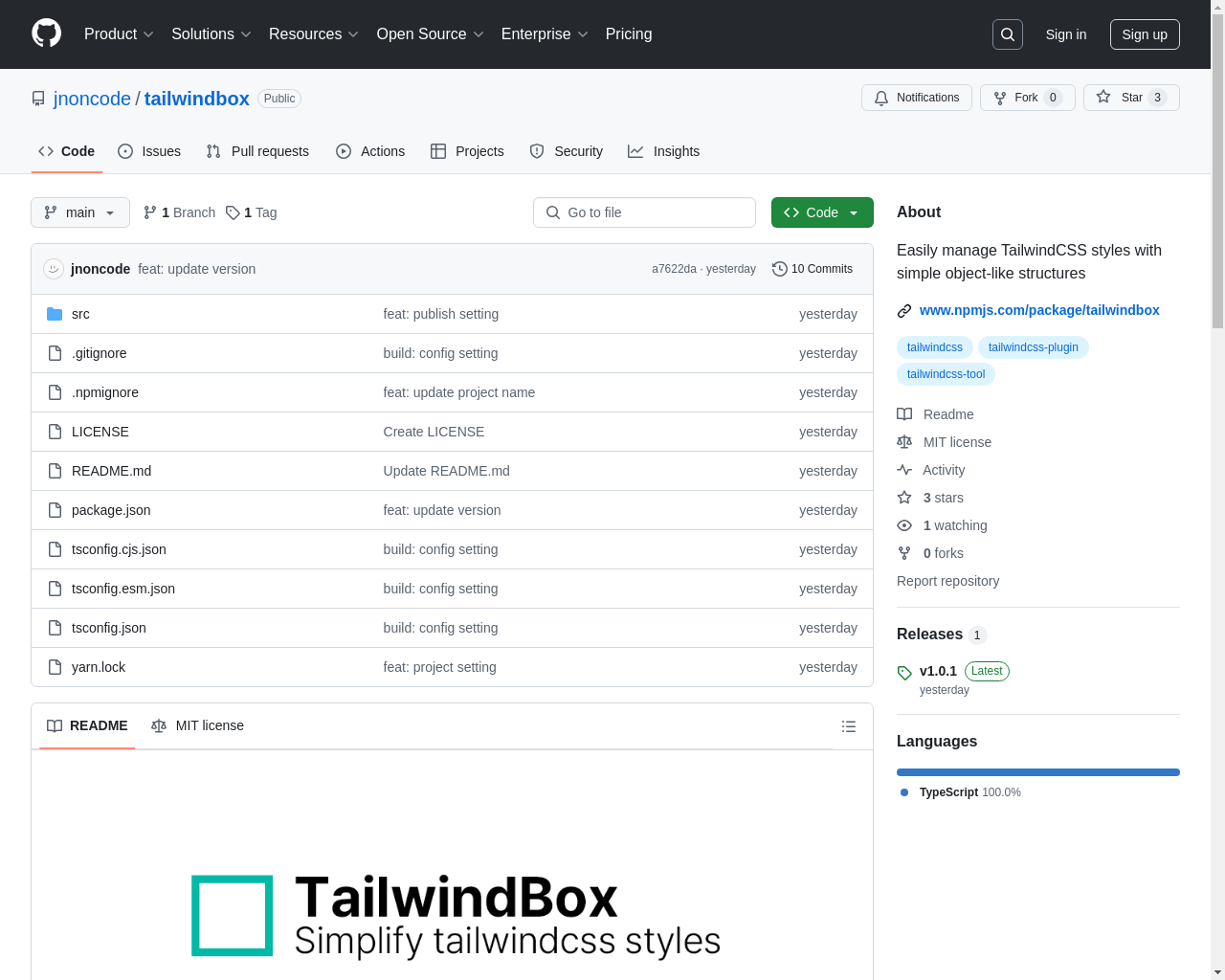Viewport: 1225px width, 980px height.
Task: Open www.npmjs.com/package/tailwindbox link
Action: (1039, 310)
